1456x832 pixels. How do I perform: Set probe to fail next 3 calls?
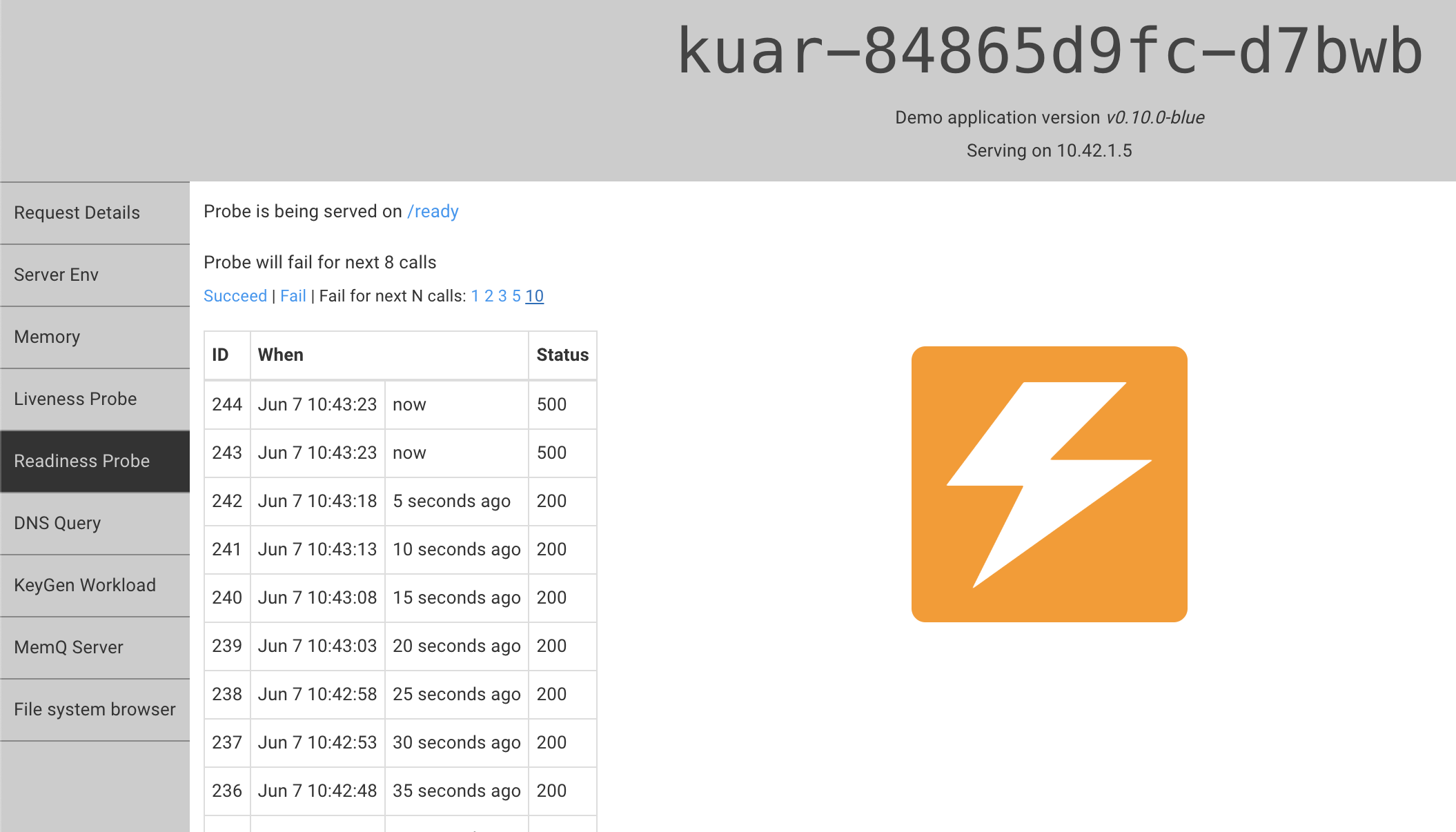[x=502, y=295]
